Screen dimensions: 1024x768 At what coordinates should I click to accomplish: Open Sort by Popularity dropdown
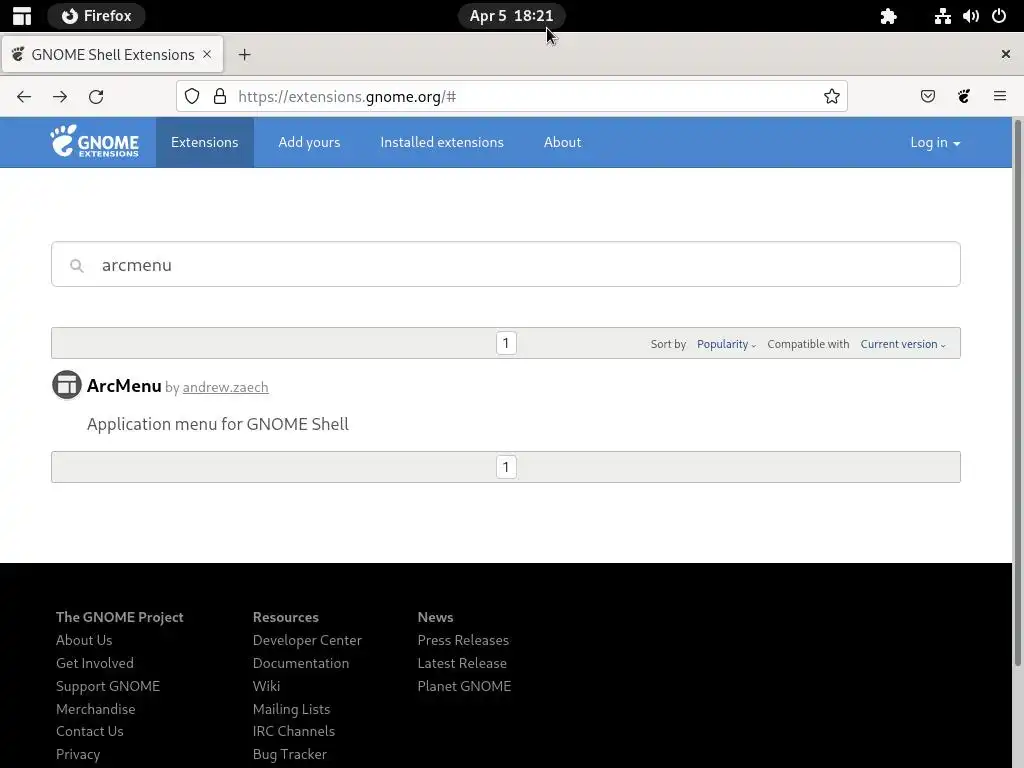726,344
